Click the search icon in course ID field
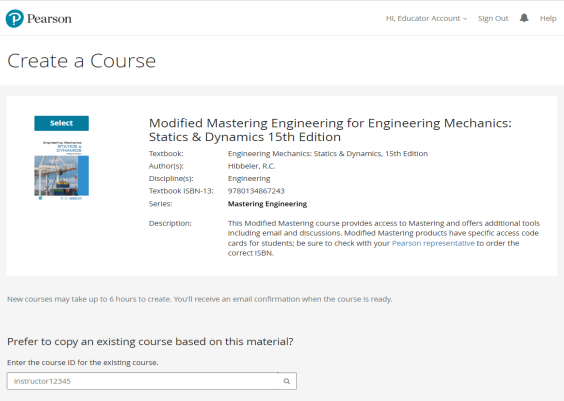The height and width of the screenshot is (401, 564). click(x=287, y=381)
